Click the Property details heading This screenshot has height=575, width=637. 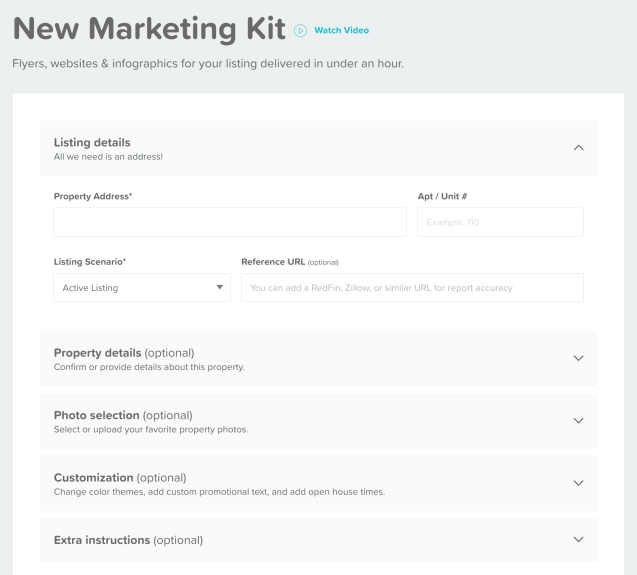point(124,353)
